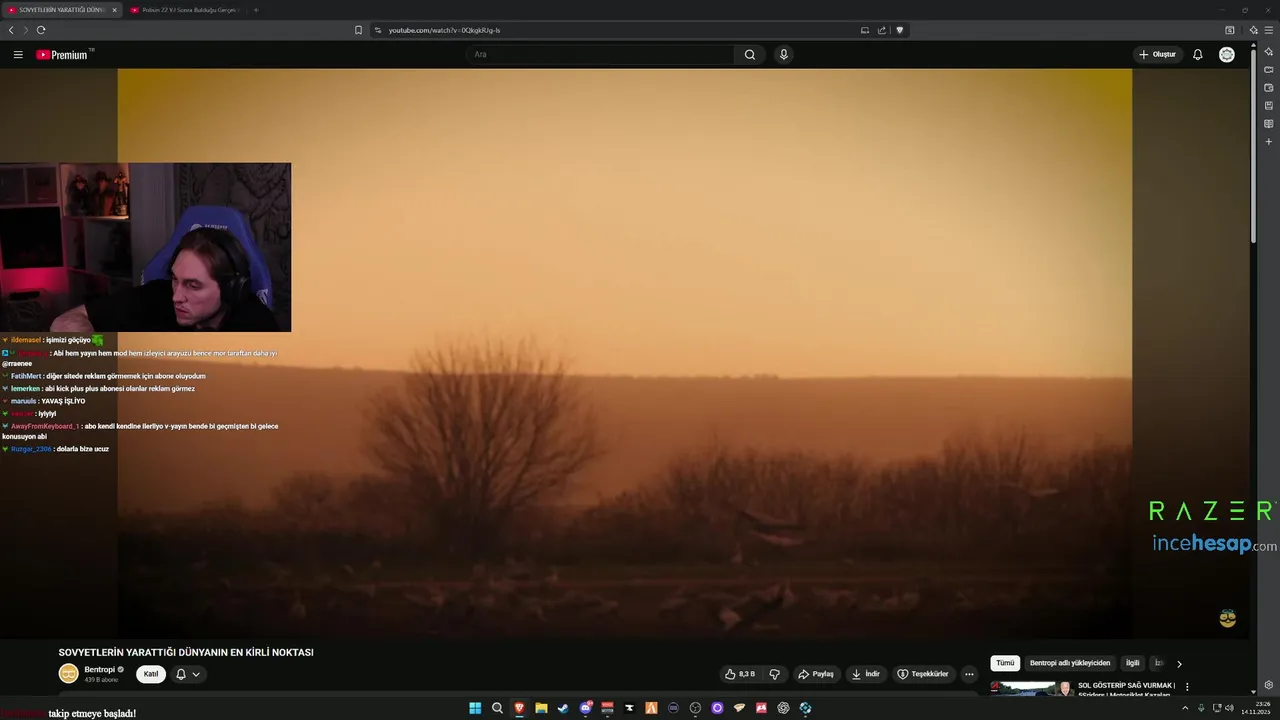This screenshot has width=1280, height=720.
Task: Add a panel with the sidebar plus
Action: (1268, 142)
